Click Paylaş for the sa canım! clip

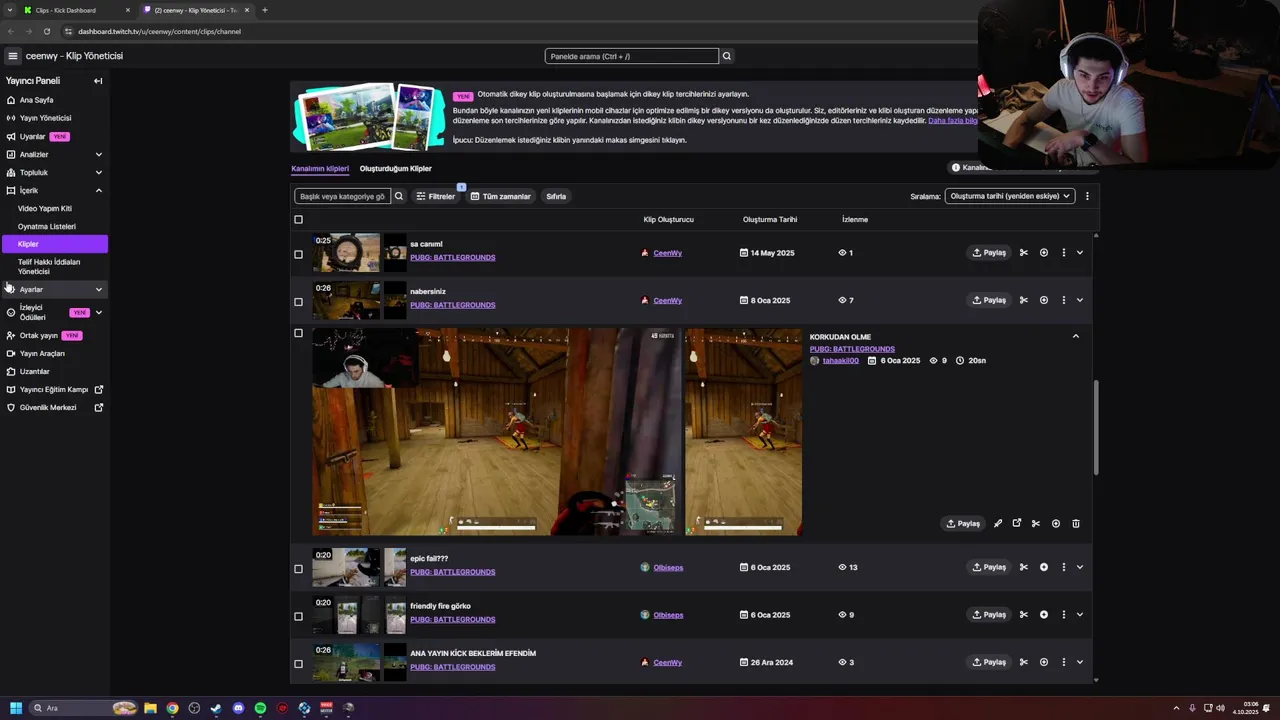pos(989,253)
